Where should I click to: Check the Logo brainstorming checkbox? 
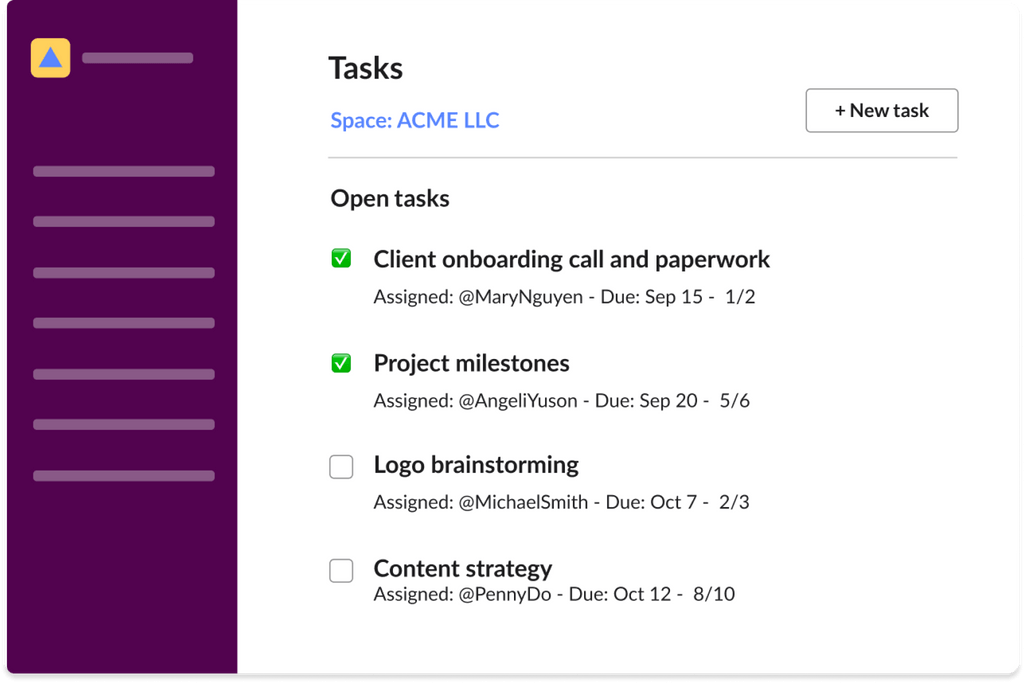coord(342,466)
